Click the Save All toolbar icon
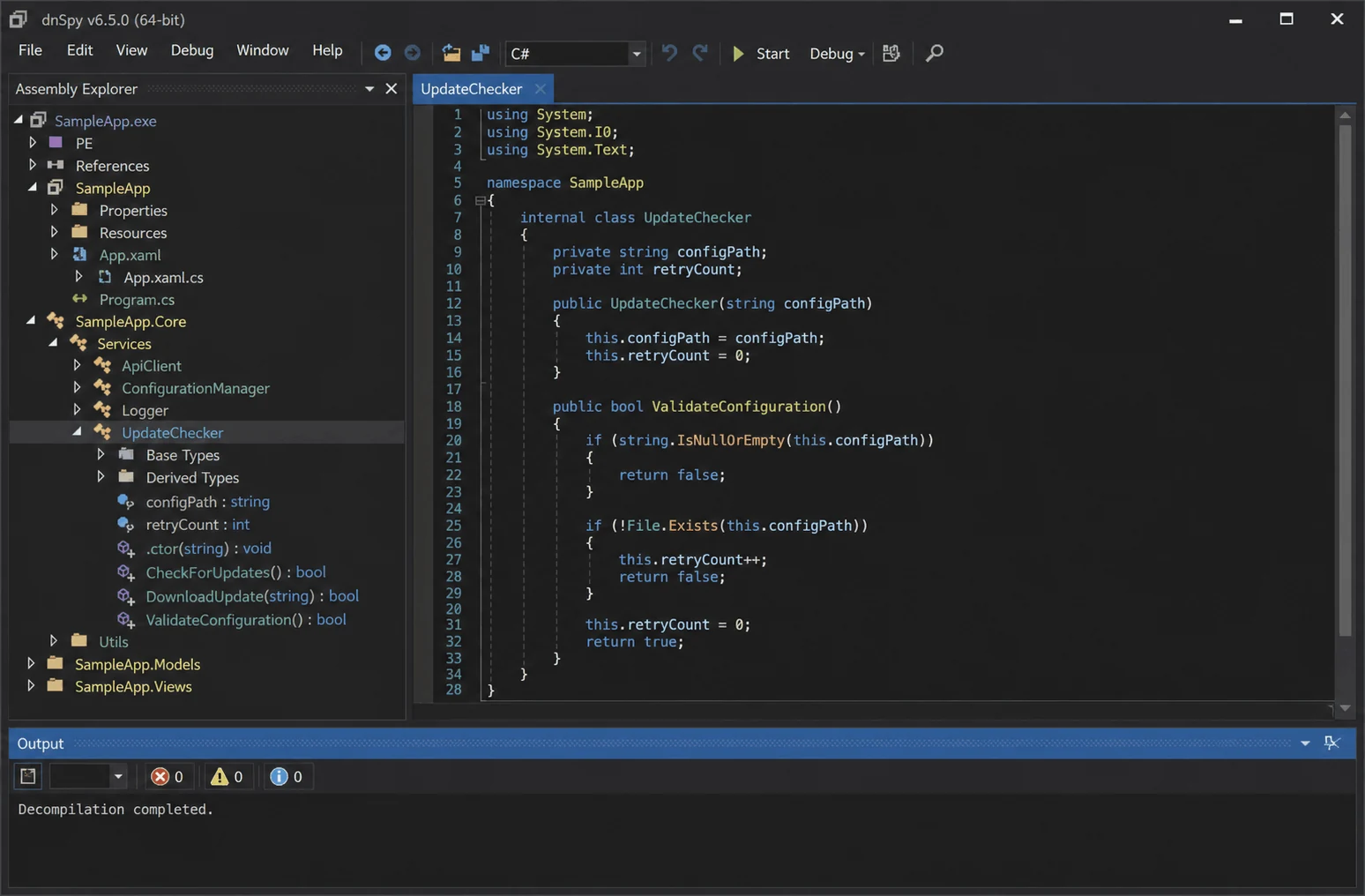 click(x=480, y=53)
